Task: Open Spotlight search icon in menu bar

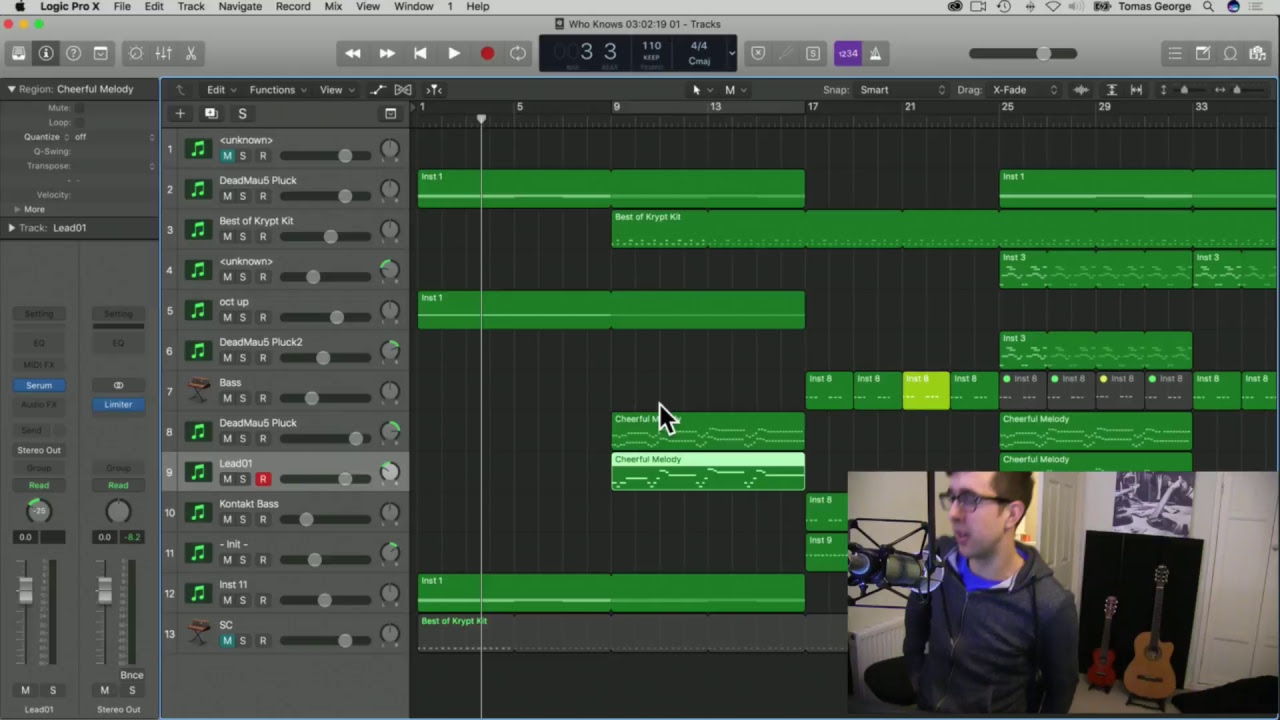Action: pos(1208,6)
